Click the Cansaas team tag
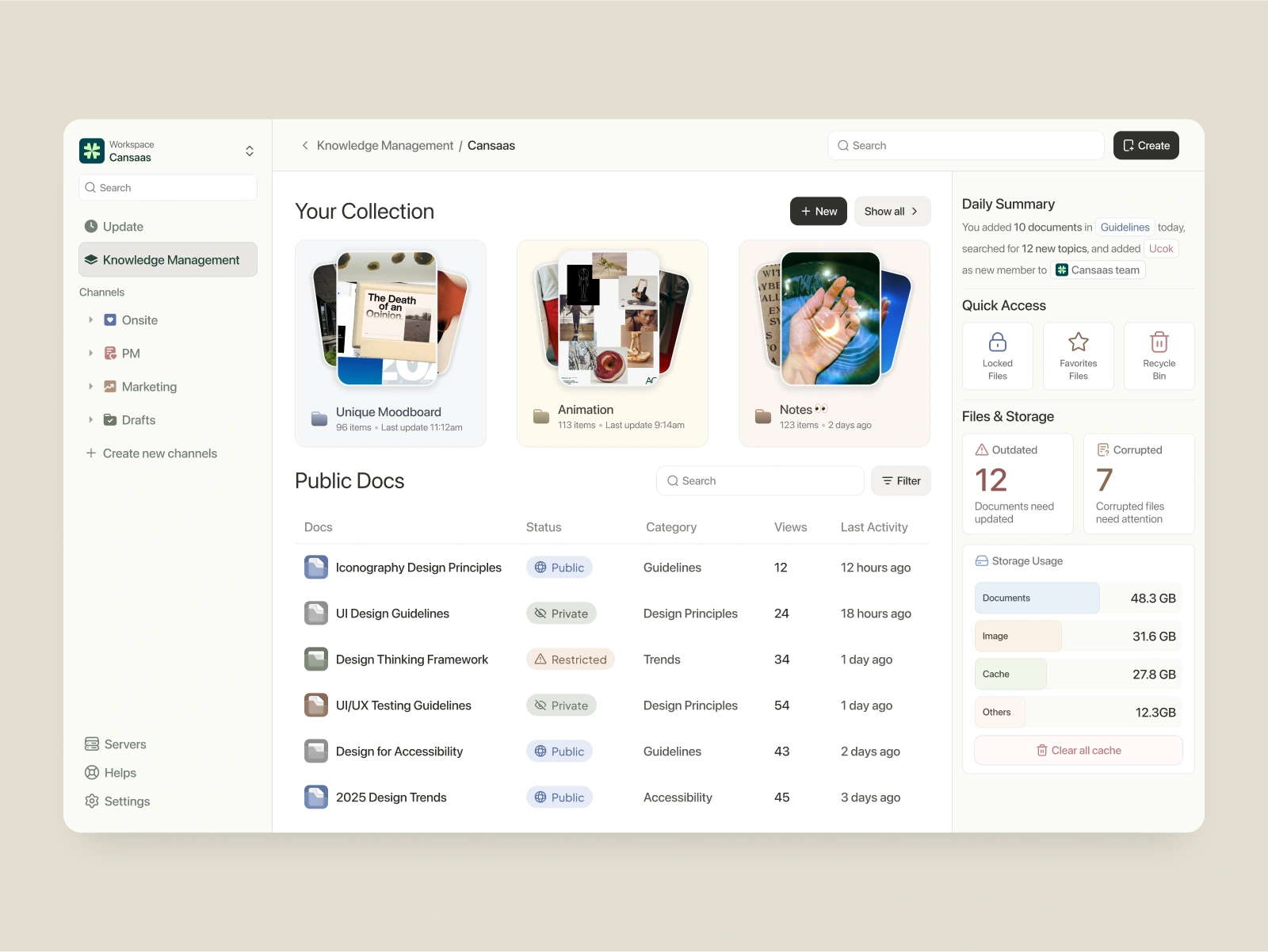 [x=1098, y=270]
